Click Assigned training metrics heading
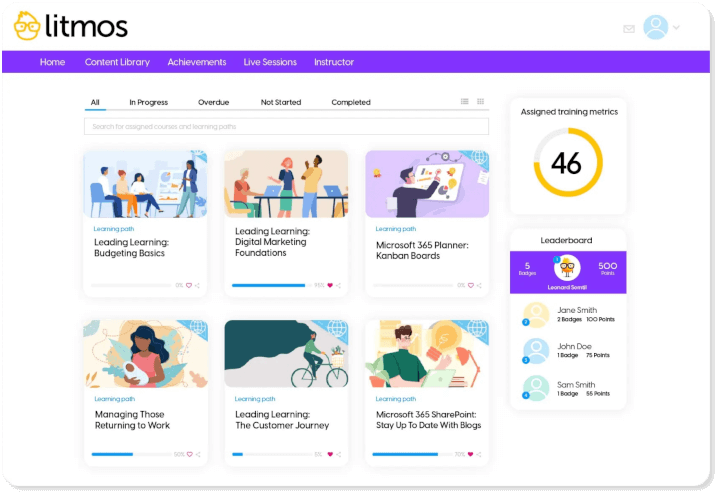 tap(569, 112)
